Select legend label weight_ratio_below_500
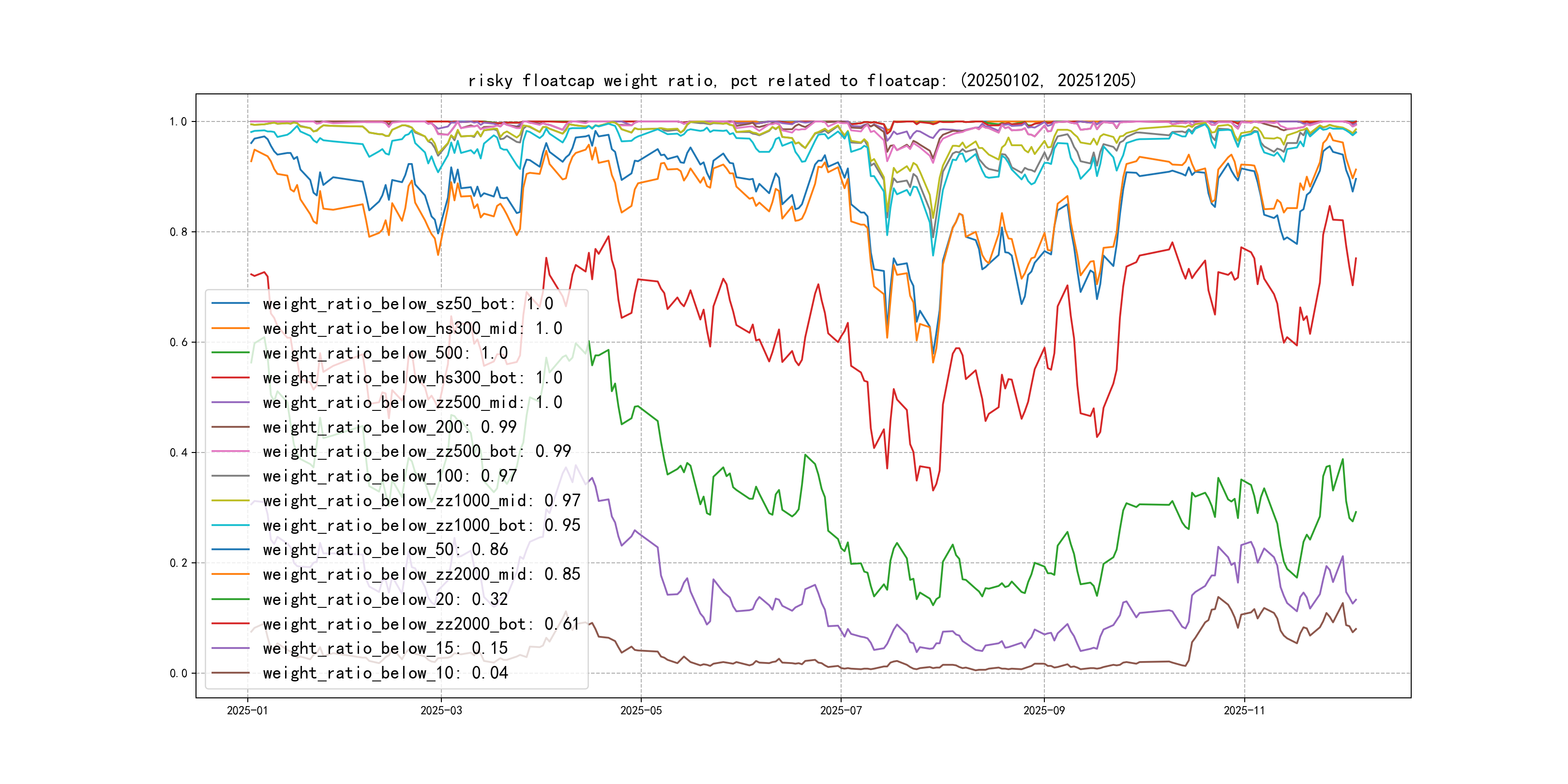Viewport: 1568px width, 784px height. tap(385, 353)
